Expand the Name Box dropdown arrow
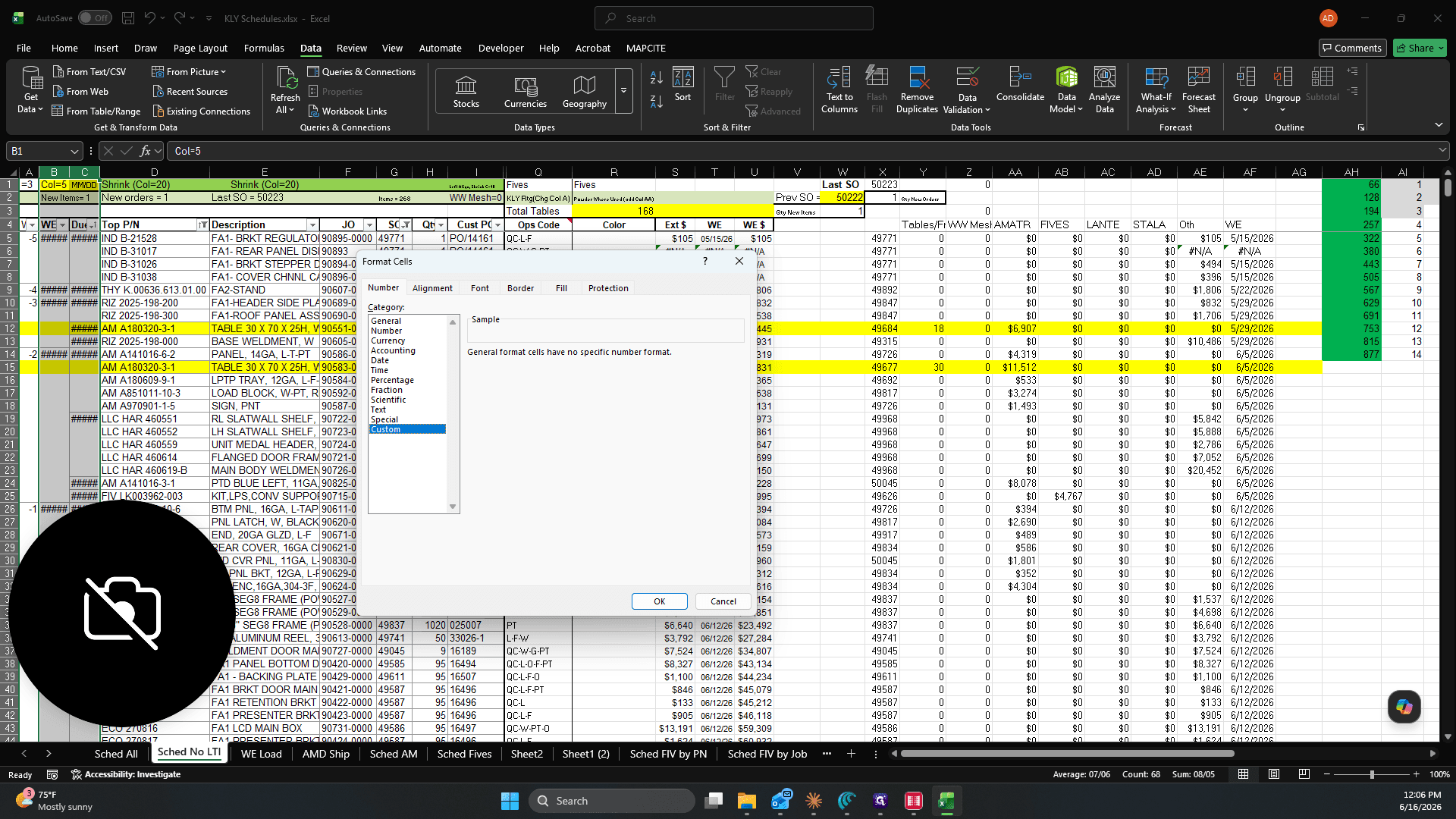This screenshot has width=1456, height=819. [74, 151]
